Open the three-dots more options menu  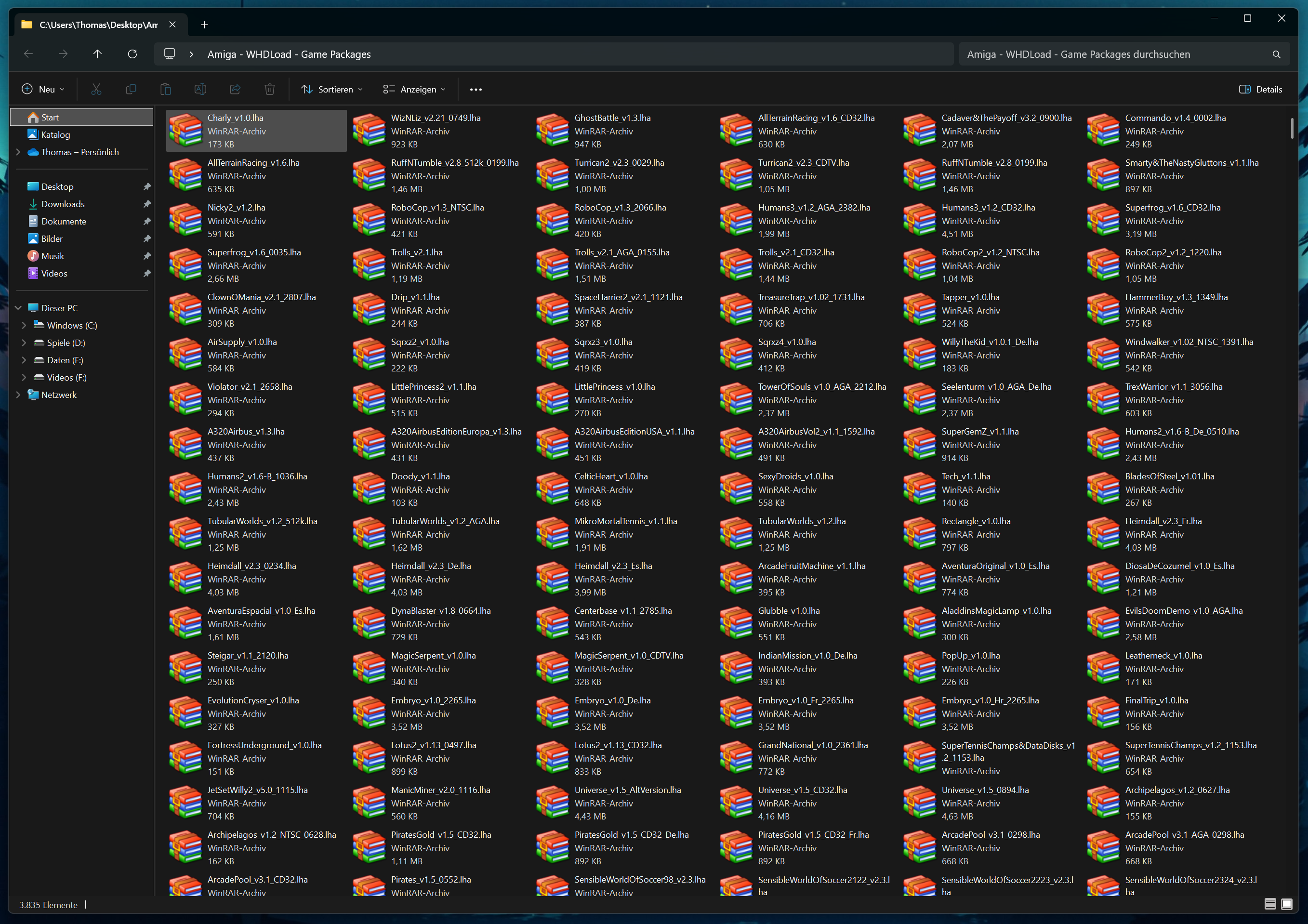[476, 90]
